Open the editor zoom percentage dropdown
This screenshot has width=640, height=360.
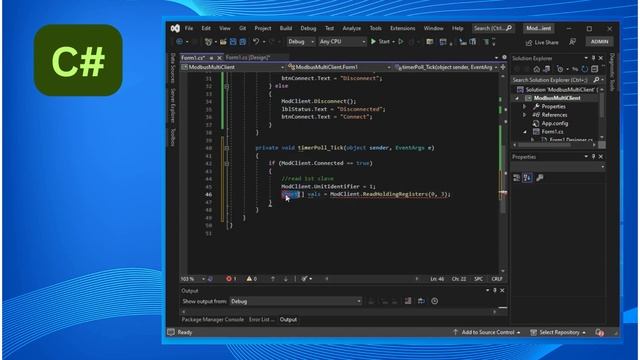click(x=193, y=279)
